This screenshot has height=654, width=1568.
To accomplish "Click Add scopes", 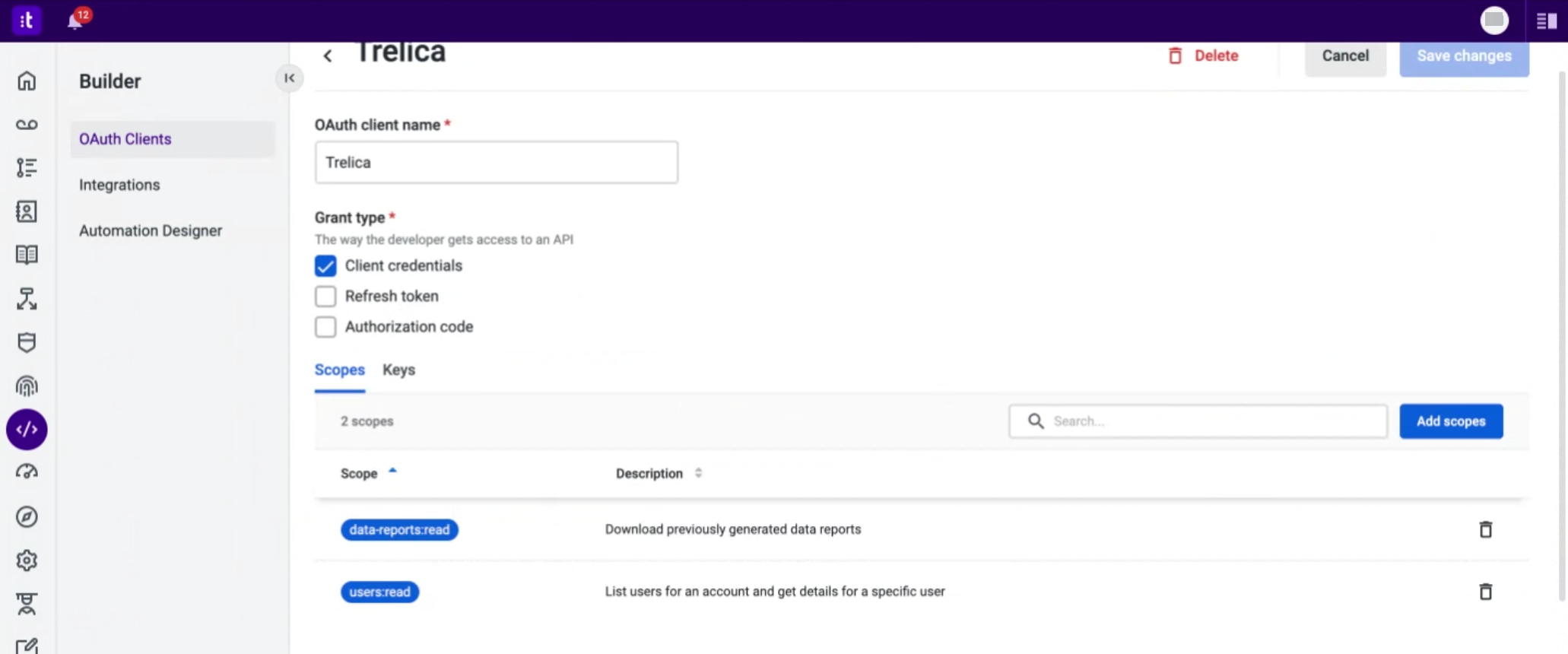I will pos(1451,421).
